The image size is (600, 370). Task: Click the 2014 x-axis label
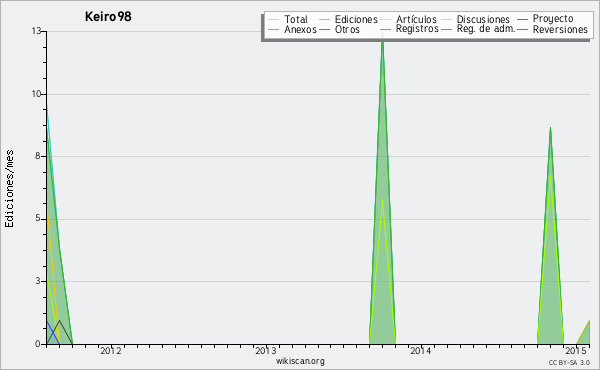pos(421,350)
